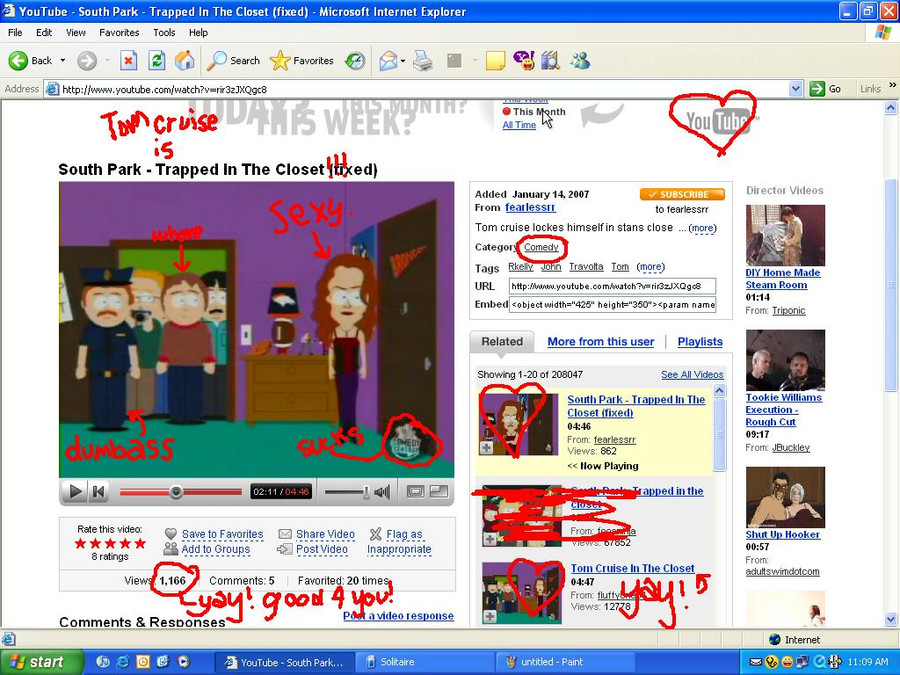This screenshot has width=900, height=675.
Task: Click the Mail envelope toolbar icon
Action: 388,60
